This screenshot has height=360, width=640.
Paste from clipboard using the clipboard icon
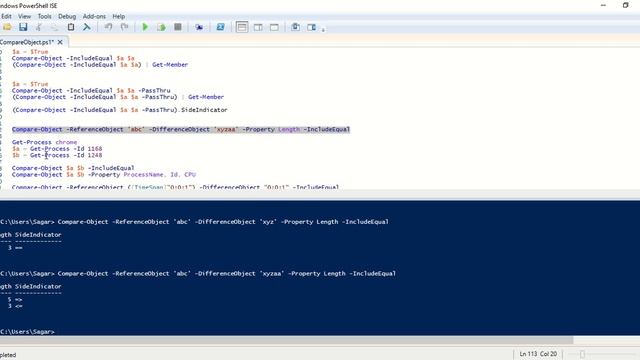pos(71,27)
